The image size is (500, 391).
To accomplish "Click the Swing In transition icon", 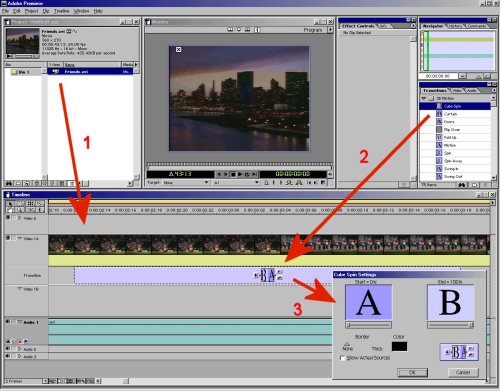I will (439, 169).
